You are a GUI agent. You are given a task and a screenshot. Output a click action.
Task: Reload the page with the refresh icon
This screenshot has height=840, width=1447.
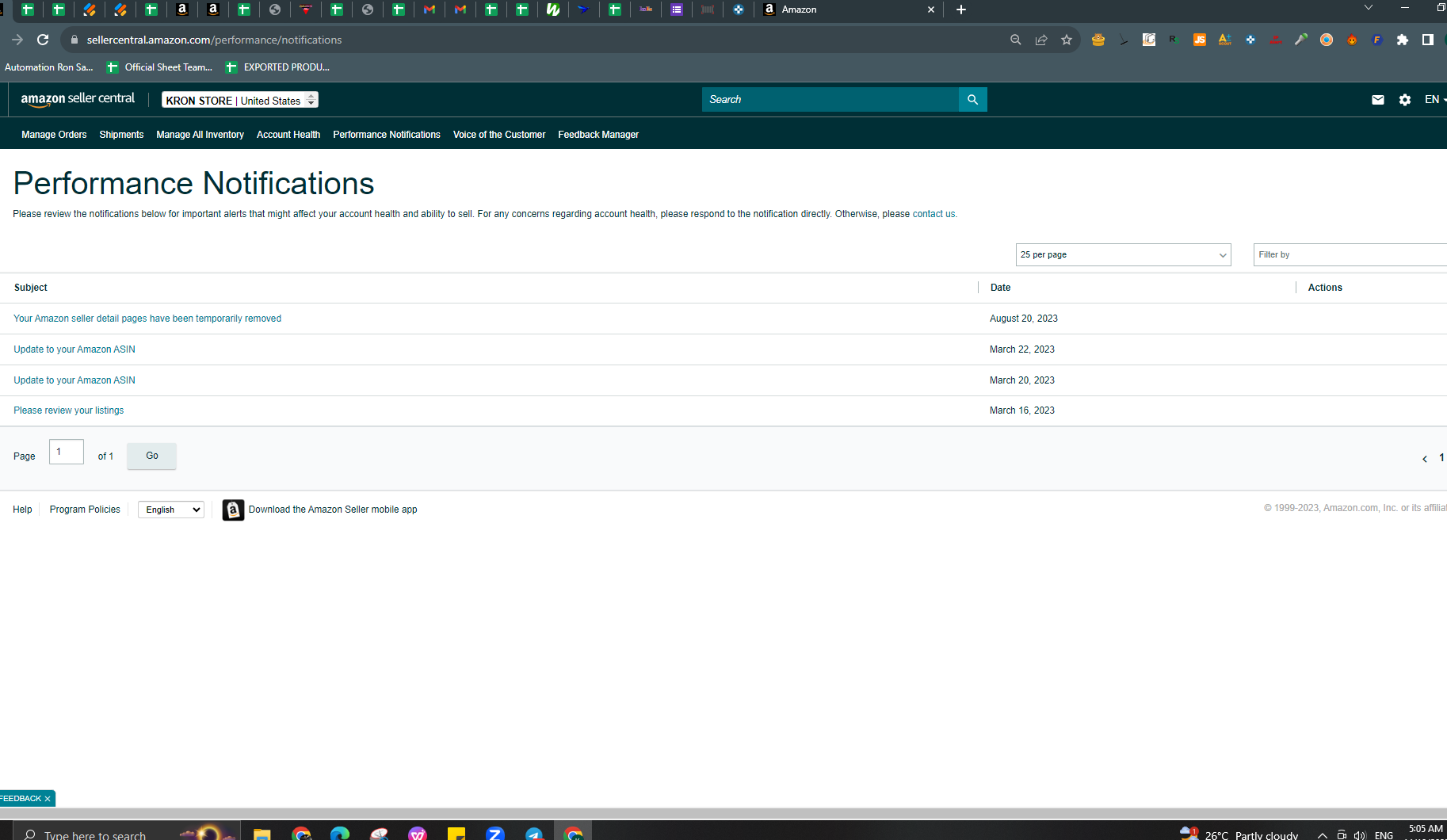click(43, 40)
